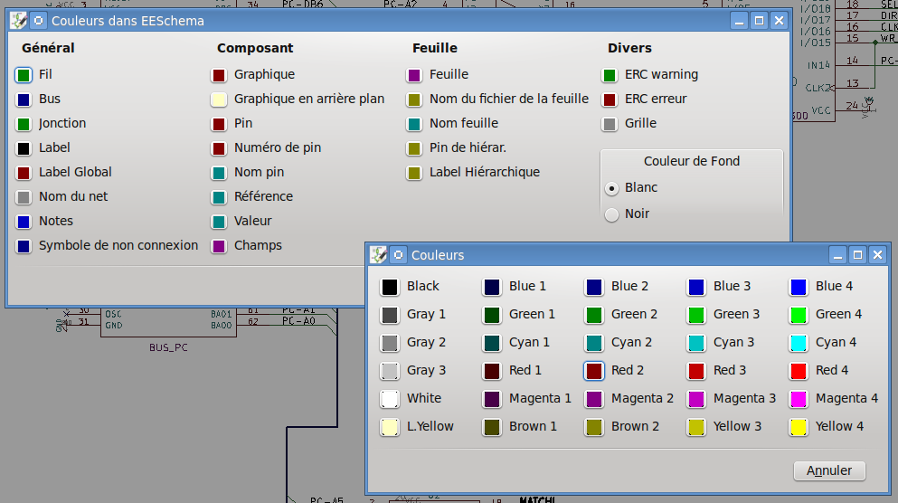Choose the Red 3 color
This screenshot has height=503, width=898.
pos(696,371)
